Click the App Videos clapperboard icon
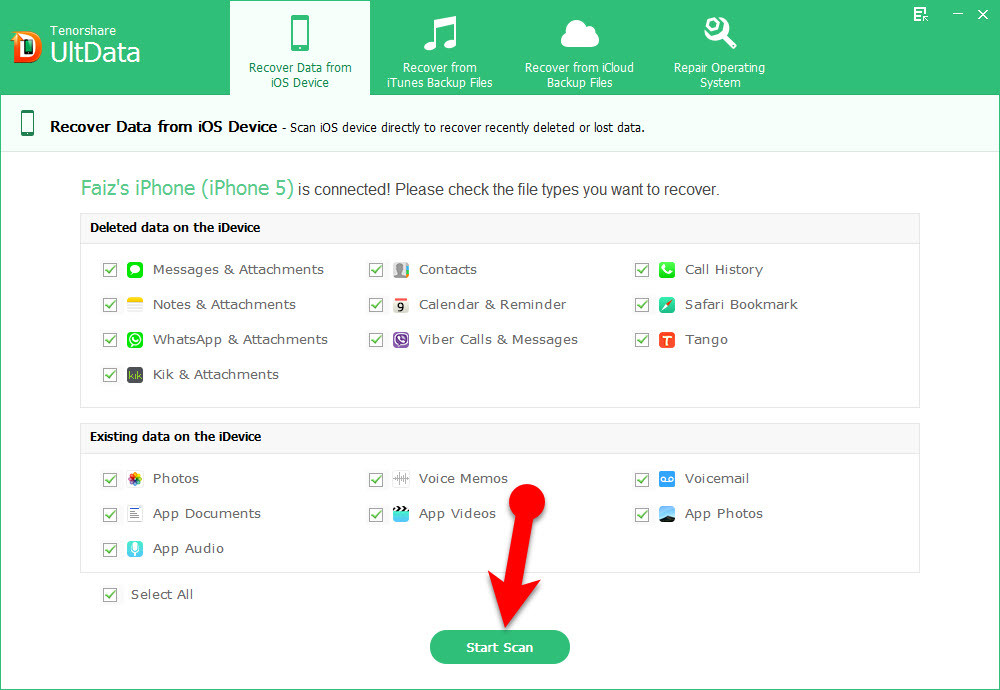Screen dimensions: 1000x690 401,514
